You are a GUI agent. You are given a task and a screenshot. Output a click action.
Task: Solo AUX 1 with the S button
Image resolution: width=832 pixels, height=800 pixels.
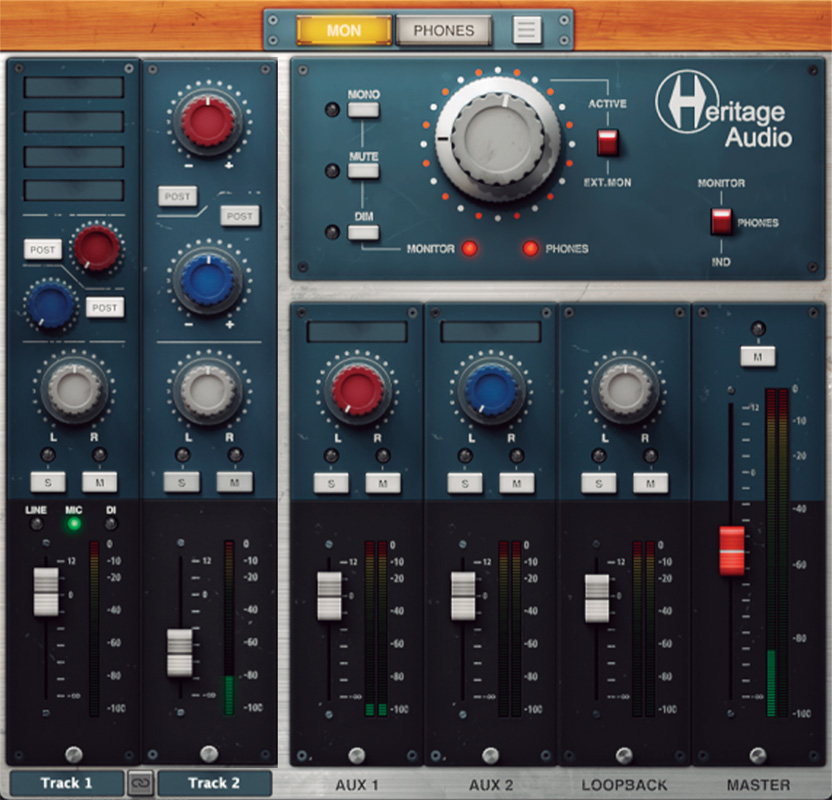pos(331,483)
